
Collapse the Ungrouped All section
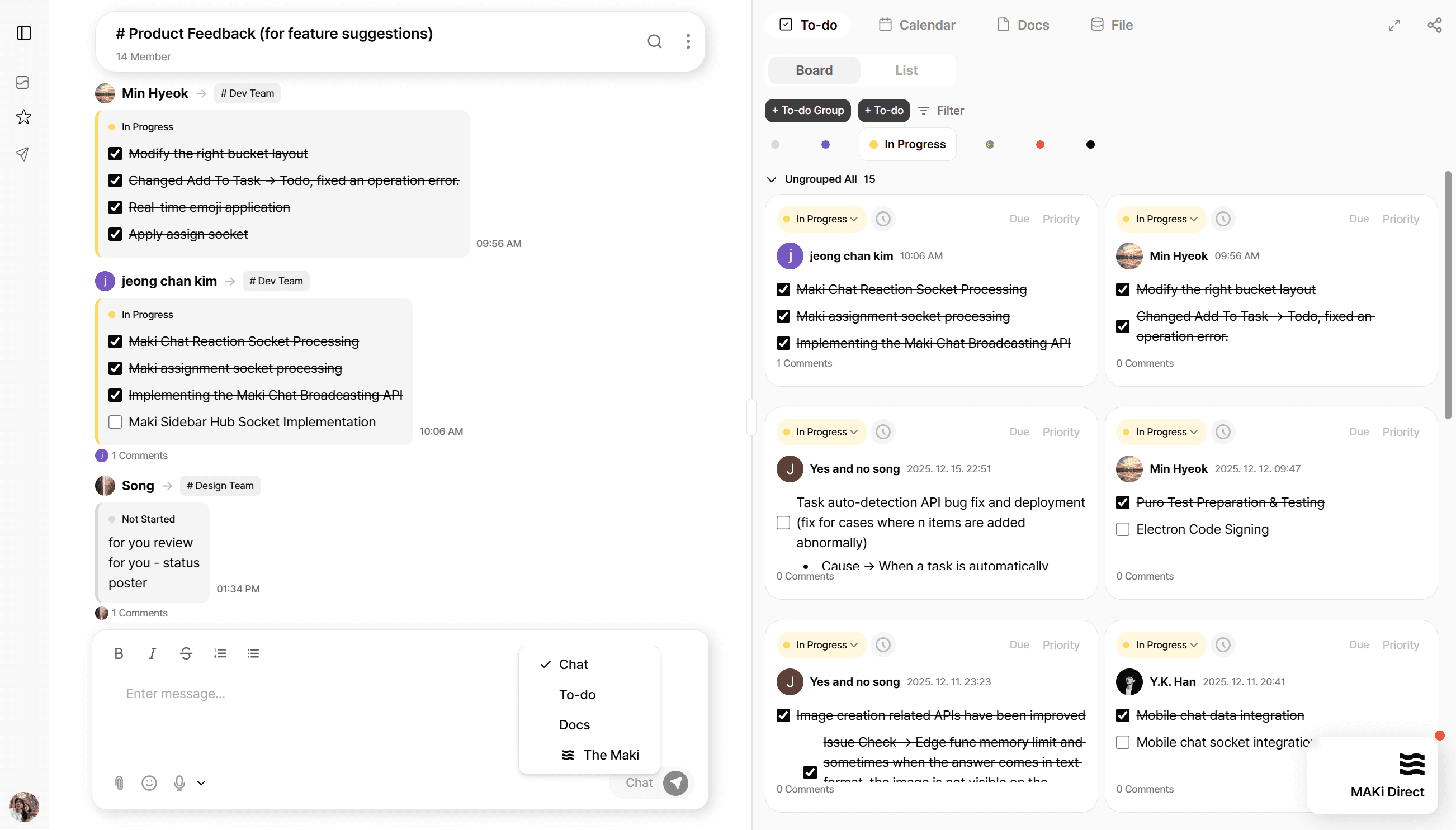pyautogui.click(x=771, y=179)
